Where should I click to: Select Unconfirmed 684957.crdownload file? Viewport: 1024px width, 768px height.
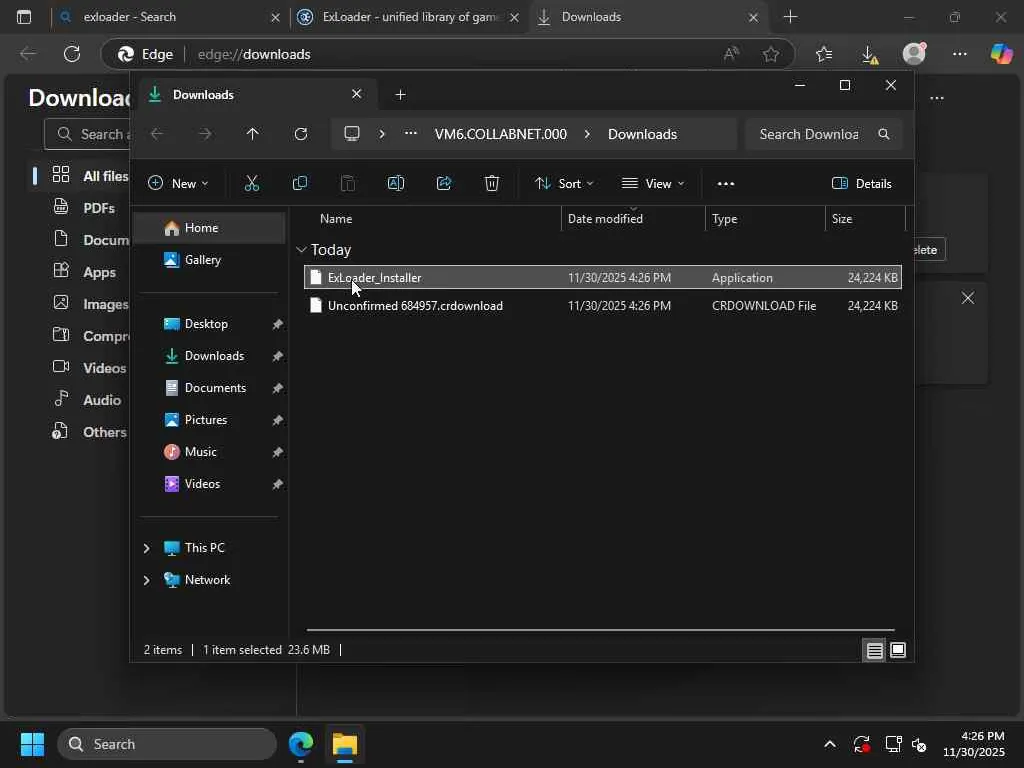pyautogui.click(x=603, y=306)
